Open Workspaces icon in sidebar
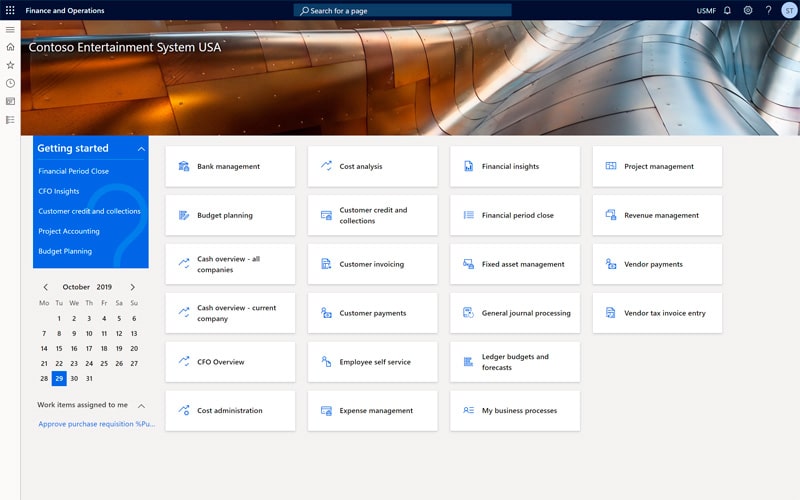This screenshot has width=800, height=500. pyautogui.click(x=10, y=102)
